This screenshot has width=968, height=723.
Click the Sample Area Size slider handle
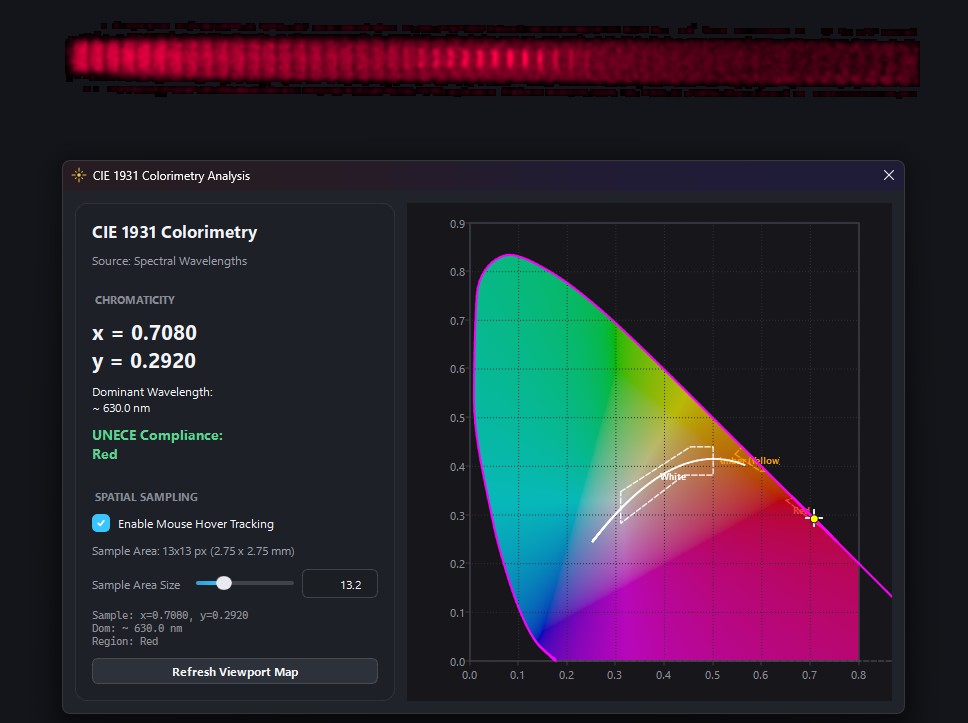pyautogui.click(x=224, y=583)
